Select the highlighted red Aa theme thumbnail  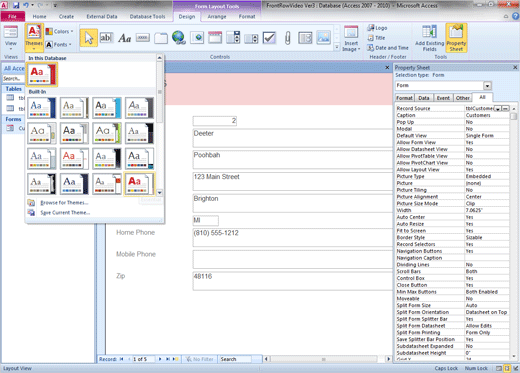pyautogui.click(x=139, y=183)
